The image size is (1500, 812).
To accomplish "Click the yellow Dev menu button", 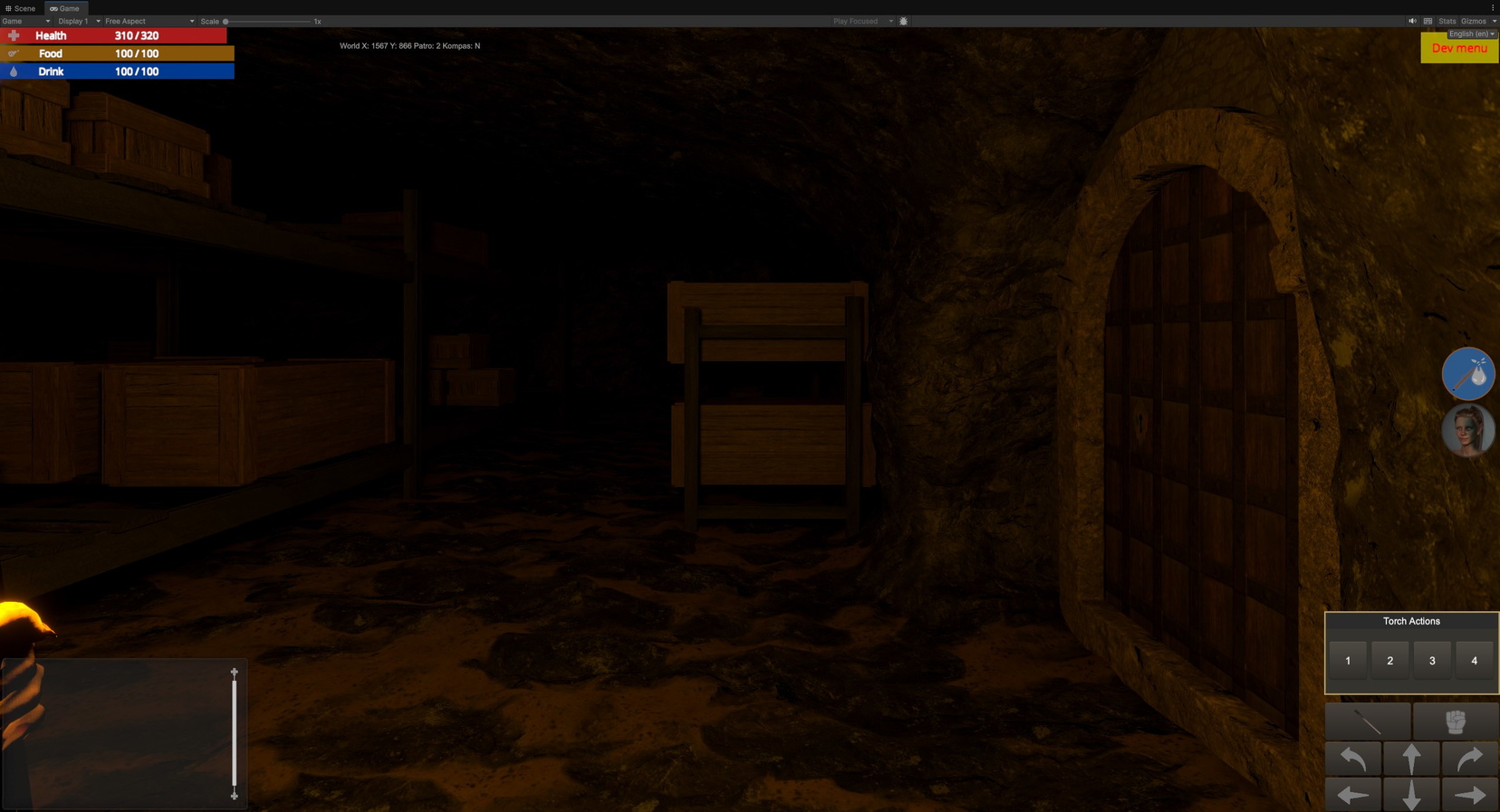I will 1458,49.
